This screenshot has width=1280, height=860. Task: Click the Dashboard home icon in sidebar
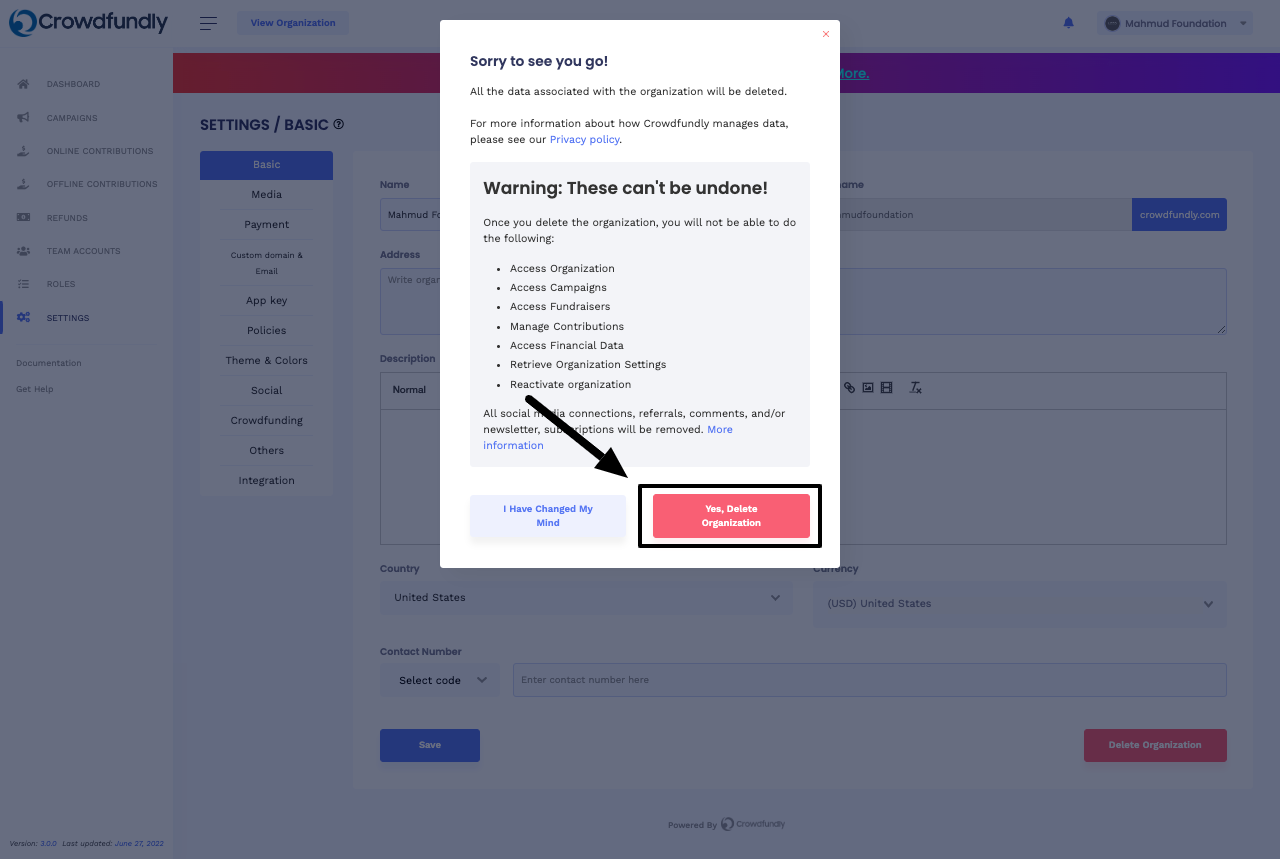(x=23, y=84)
